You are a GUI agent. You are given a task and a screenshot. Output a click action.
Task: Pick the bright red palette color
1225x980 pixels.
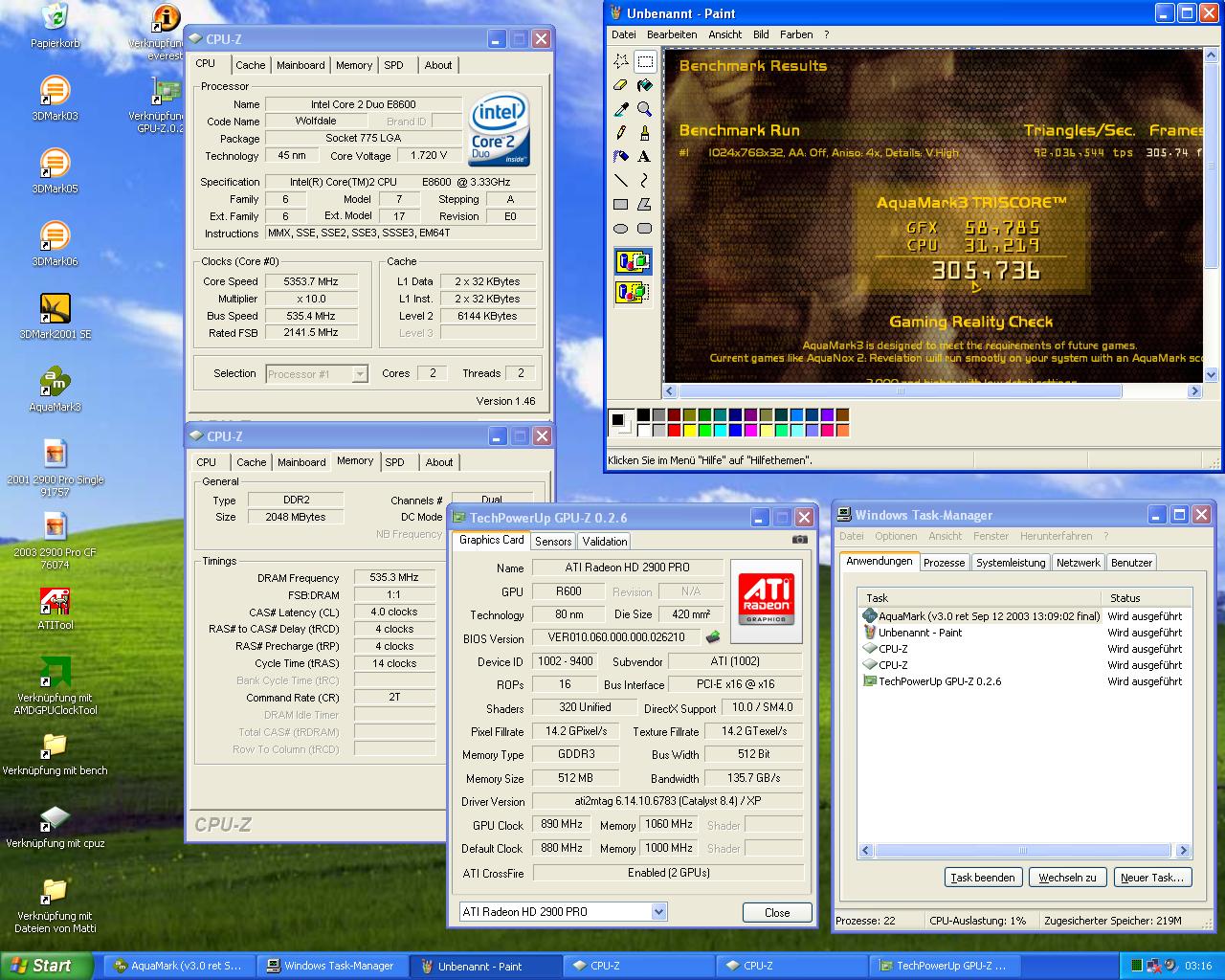point(675,430)
